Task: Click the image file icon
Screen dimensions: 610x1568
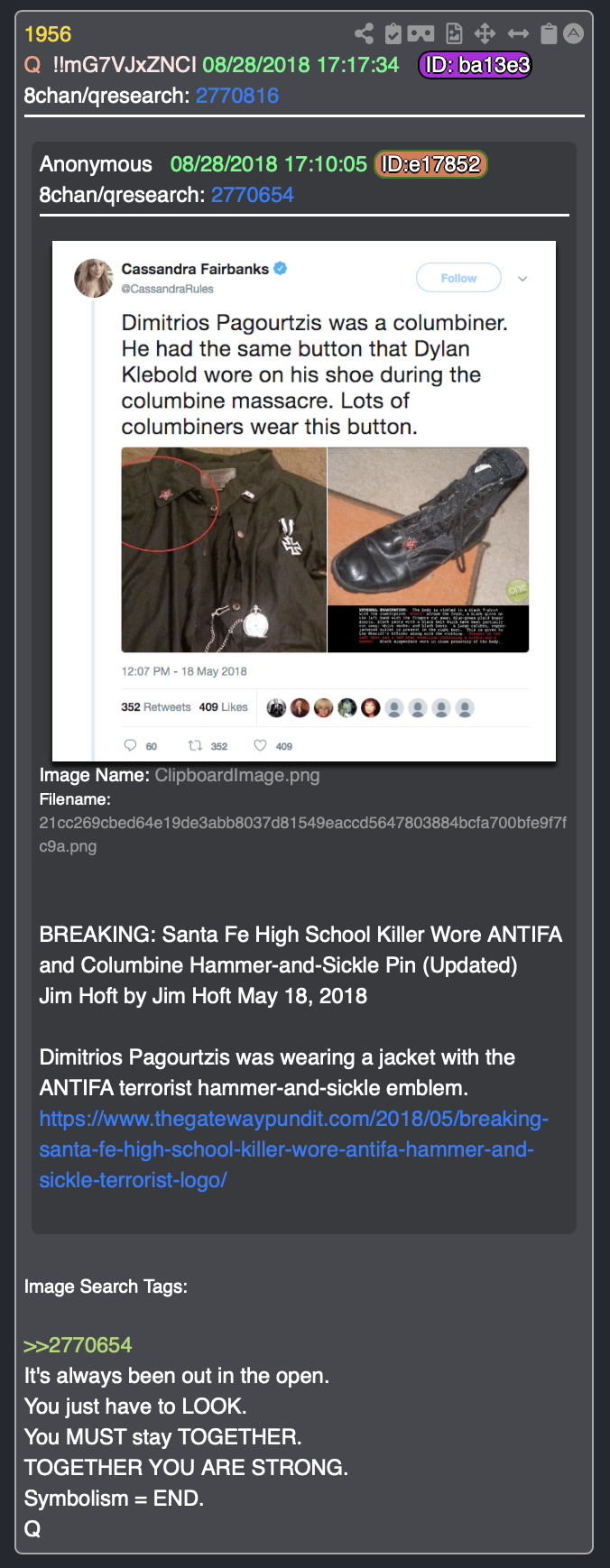Action: pos(454,34)
